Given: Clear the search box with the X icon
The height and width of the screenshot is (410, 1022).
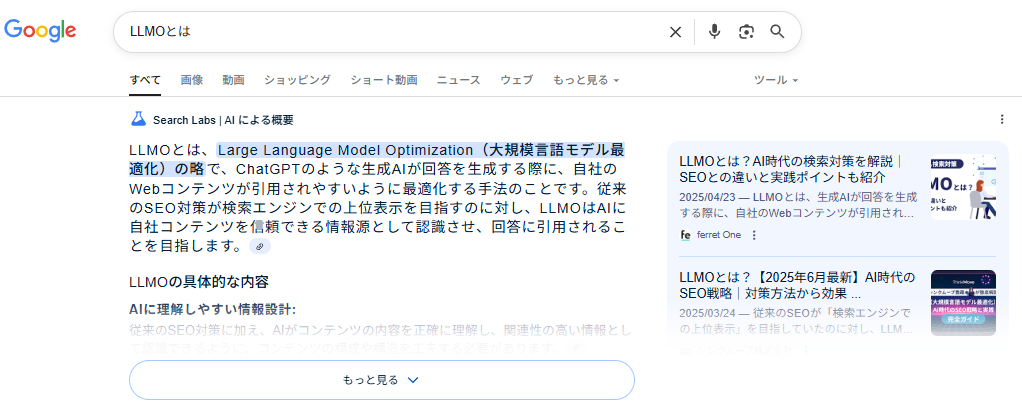Looking at the screenshot, I should click(x=675, y=32).
